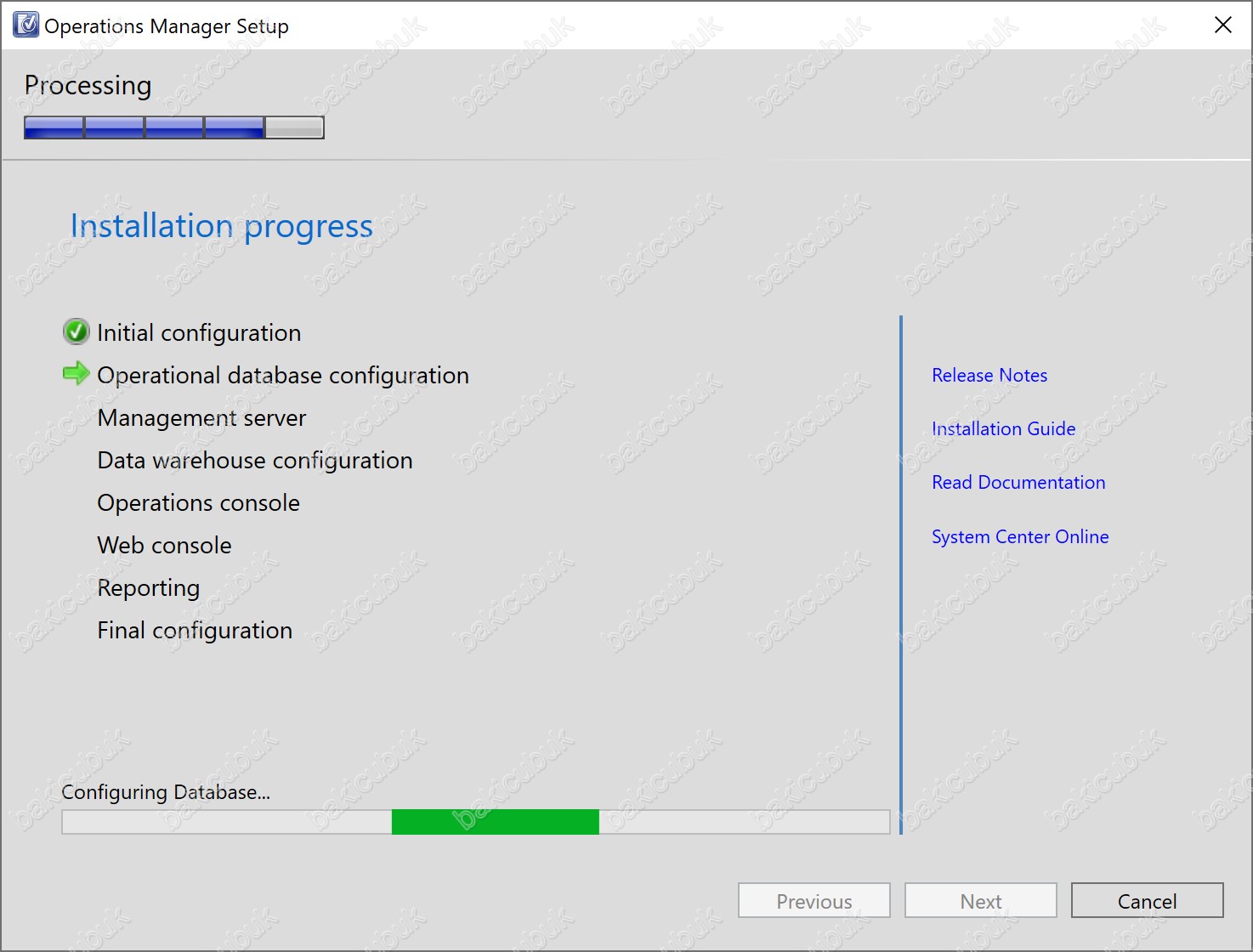Click the 'Operations Manager Setup' window title
This screenshot has width=1253, height=952.
[167, 26]
